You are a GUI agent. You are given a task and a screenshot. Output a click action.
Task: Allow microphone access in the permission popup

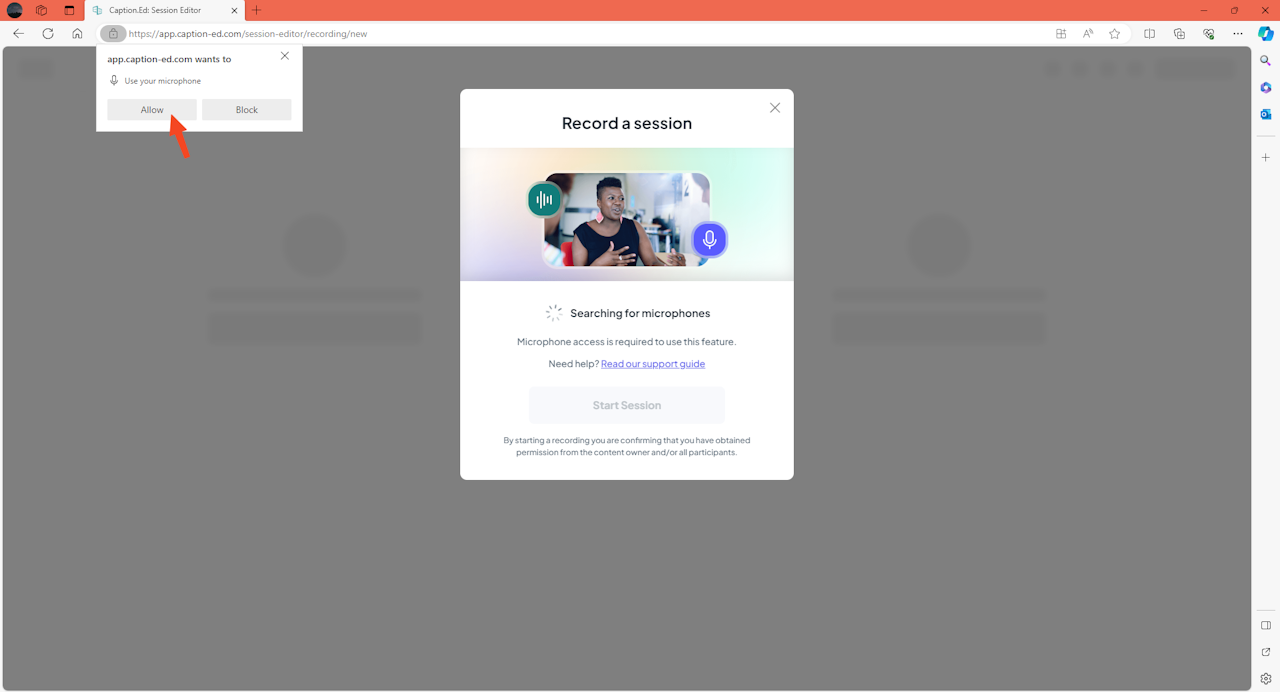coord(152,110)
